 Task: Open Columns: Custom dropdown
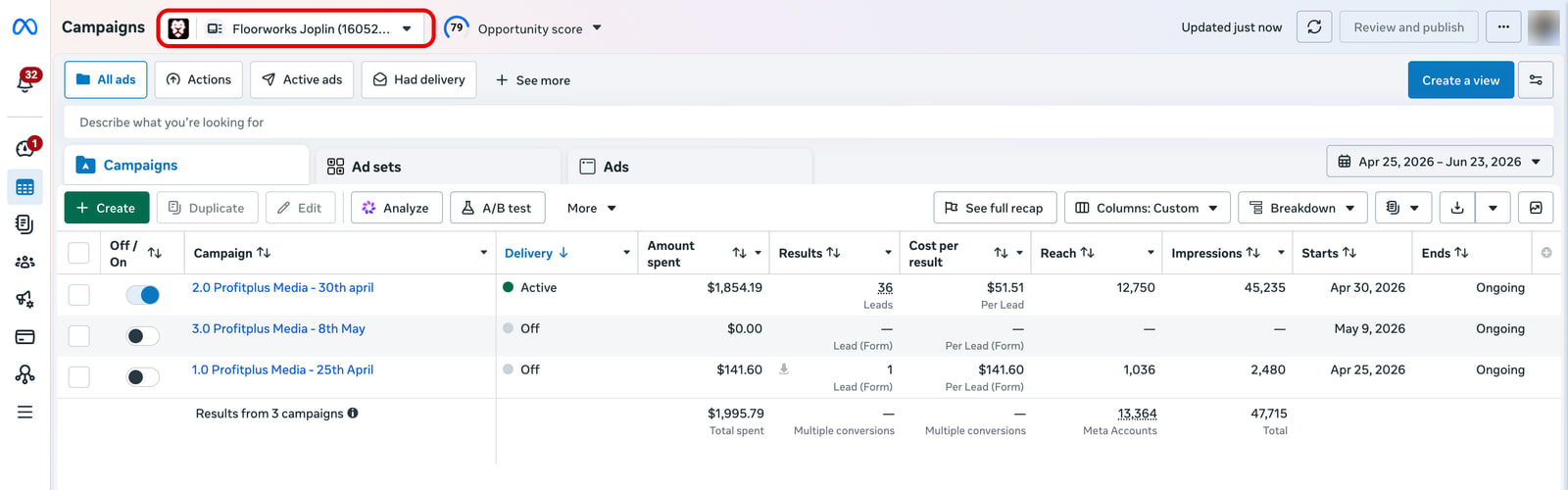(x=1147, y=208)
